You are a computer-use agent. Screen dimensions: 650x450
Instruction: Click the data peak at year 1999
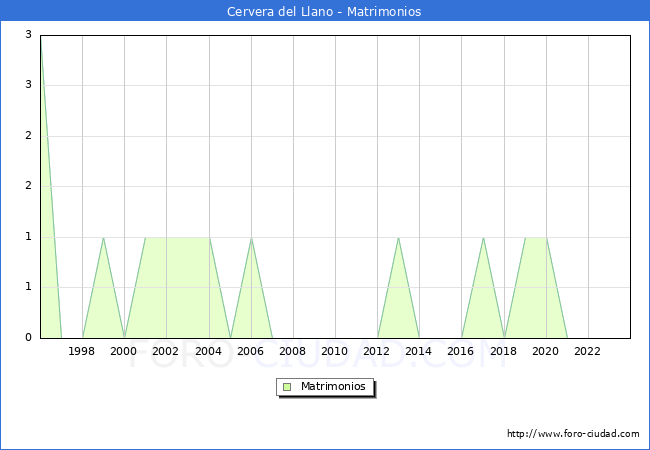(103, 238)
